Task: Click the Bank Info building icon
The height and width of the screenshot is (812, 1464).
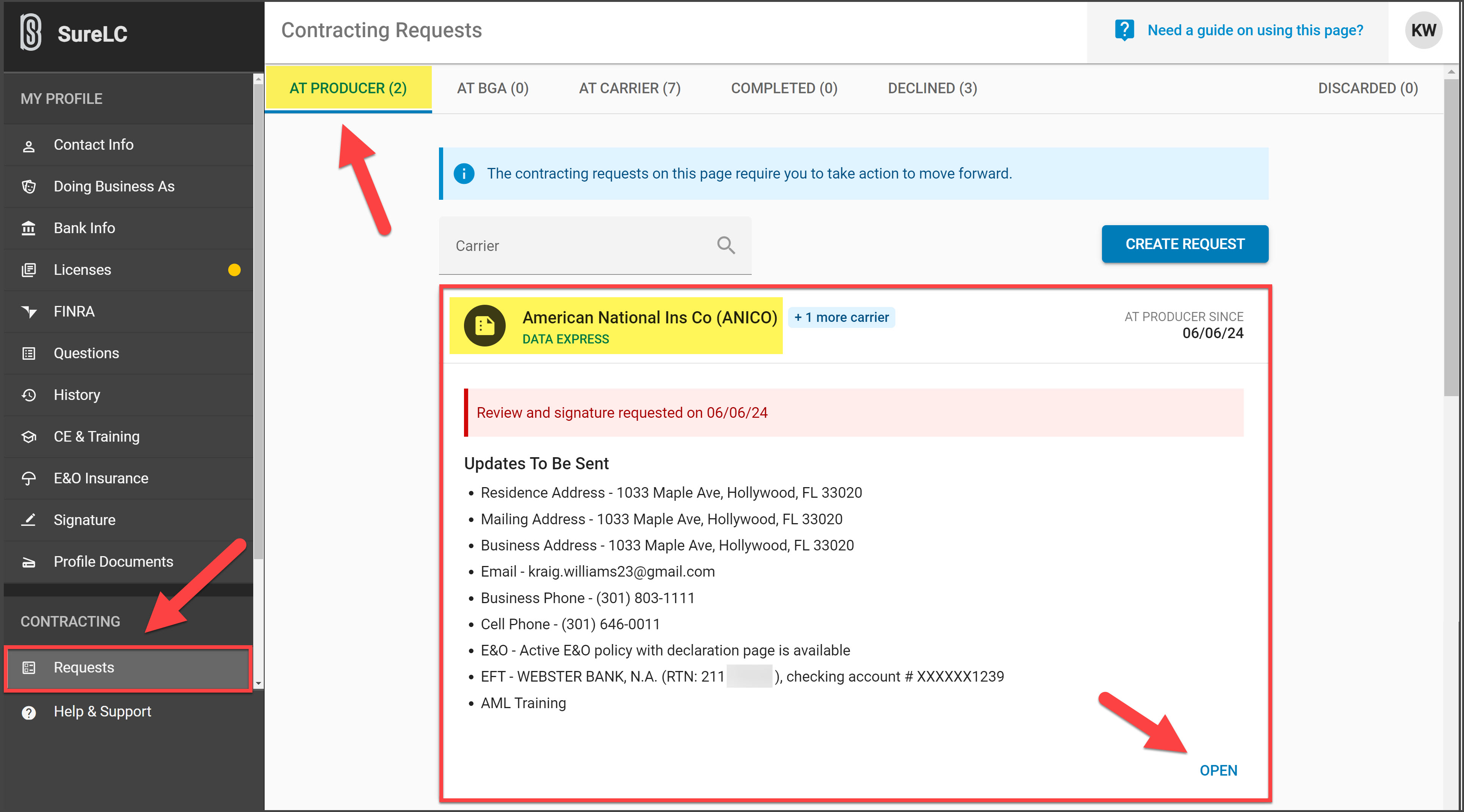Action: (x=28, y=228)
